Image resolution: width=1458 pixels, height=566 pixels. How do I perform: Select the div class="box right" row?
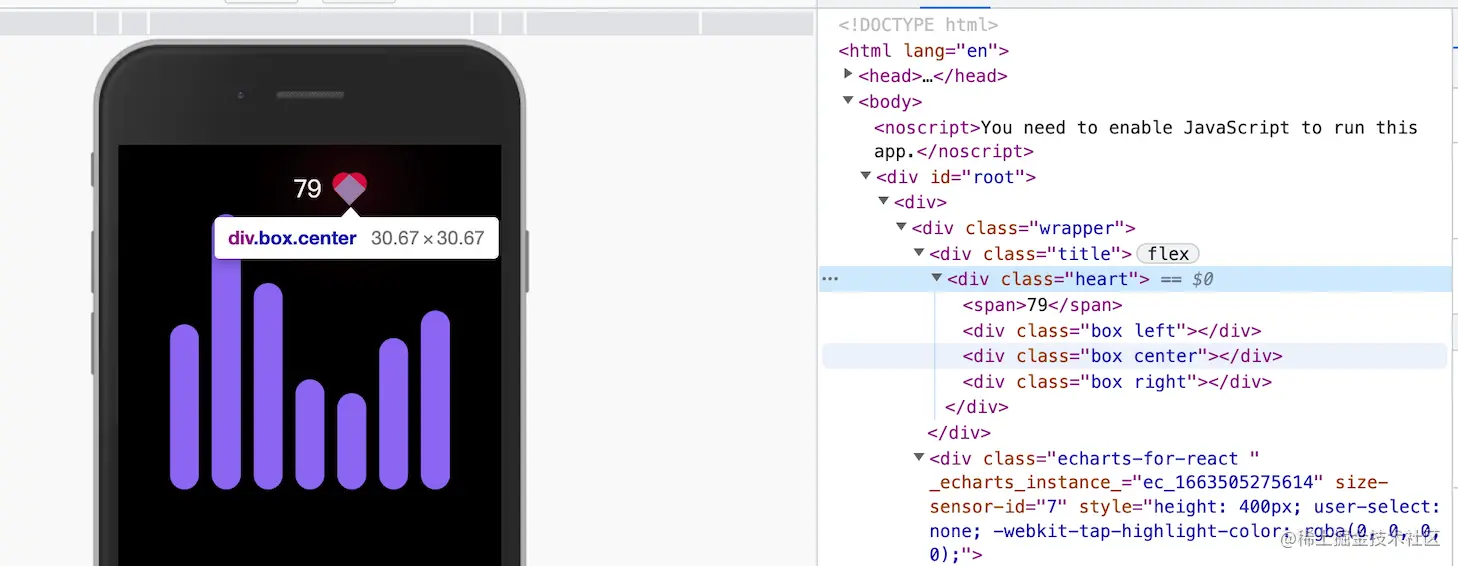coord(1117,382)
